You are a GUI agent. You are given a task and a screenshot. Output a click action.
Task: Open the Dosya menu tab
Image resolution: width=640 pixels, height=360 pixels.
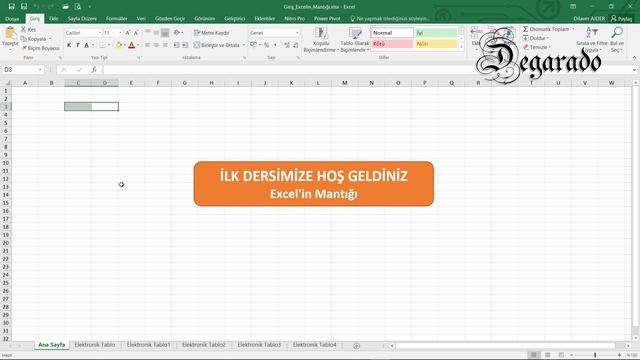[12, 19]
